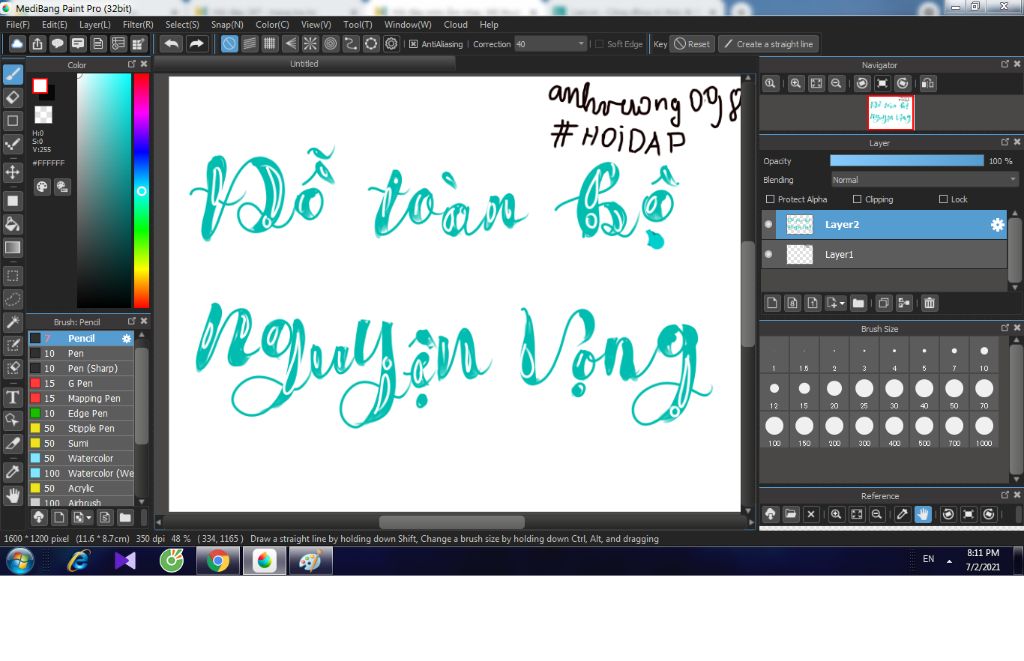
Task: Select the Brush tool in left toolbar
Action: [12, 74]
